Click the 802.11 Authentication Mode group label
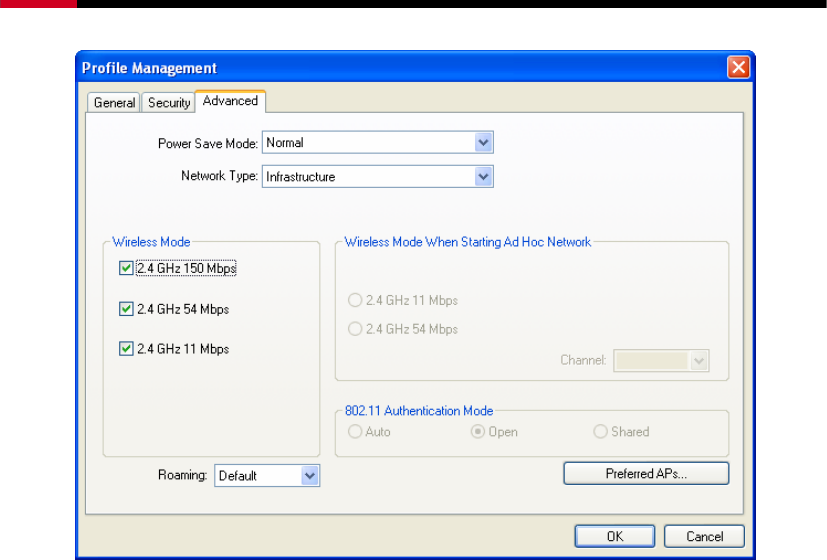The image size is (827, 560). (419, 411)
